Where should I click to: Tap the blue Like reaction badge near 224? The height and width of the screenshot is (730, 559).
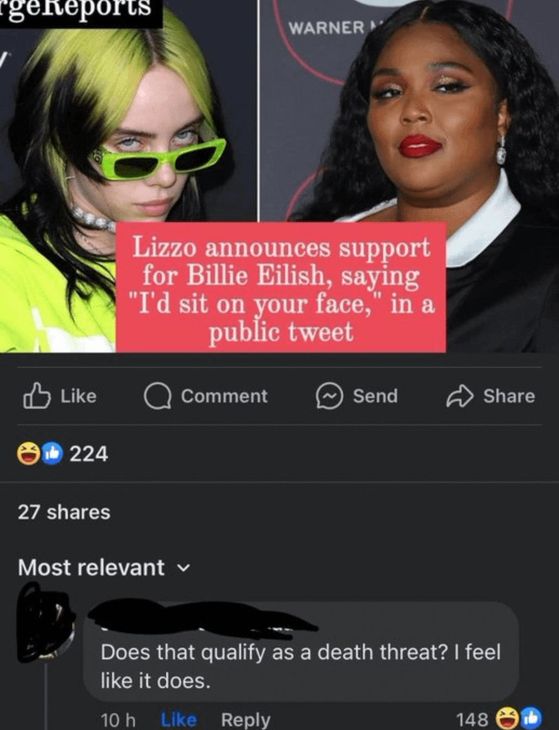pos(52,453)
